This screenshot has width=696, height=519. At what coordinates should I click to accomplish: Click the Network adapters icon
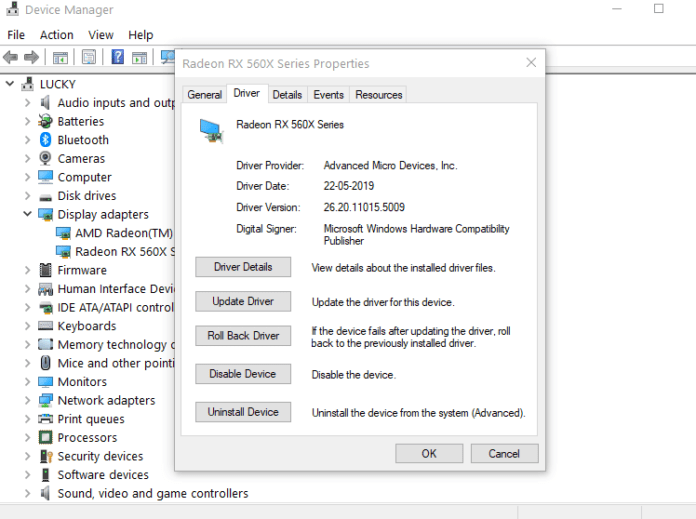(45, 400)
